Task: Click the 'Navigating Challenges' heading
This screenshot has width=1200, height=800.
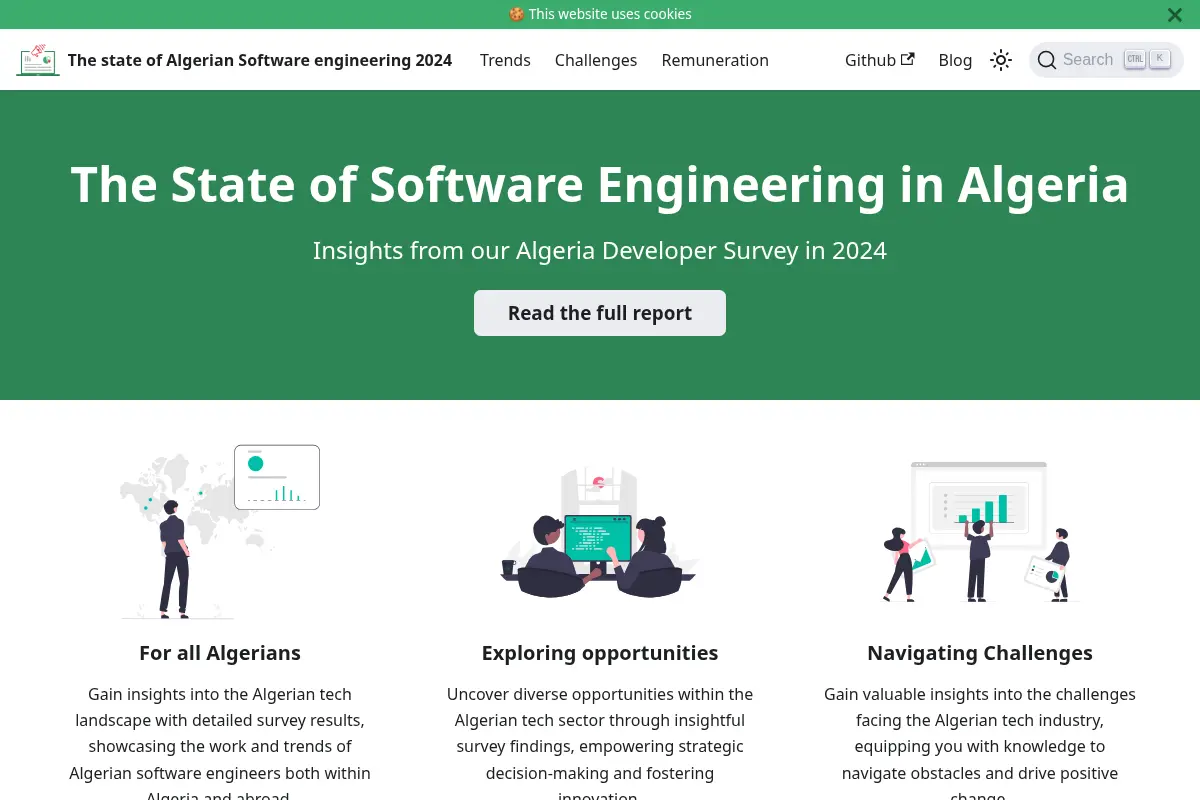Action: point(980,653)
